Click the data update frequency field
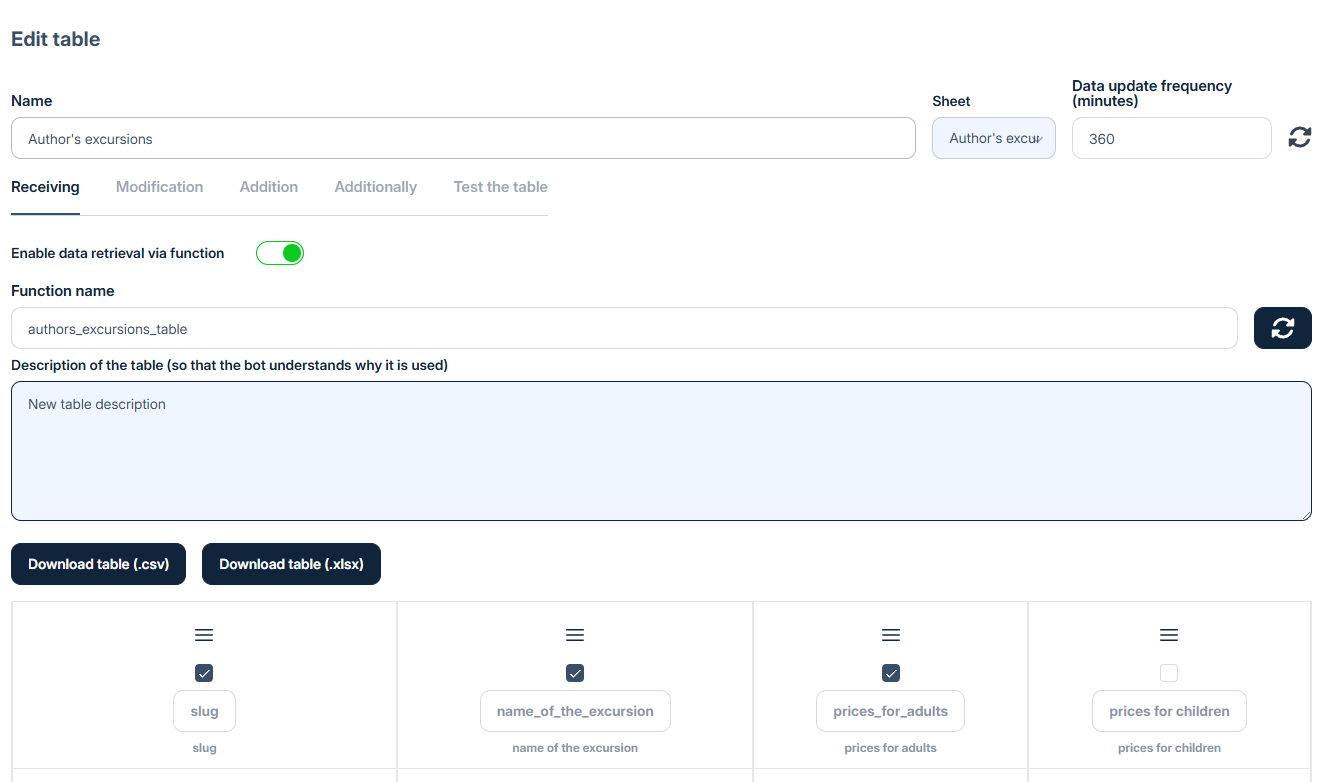1322x782 pixels. 1171,138
